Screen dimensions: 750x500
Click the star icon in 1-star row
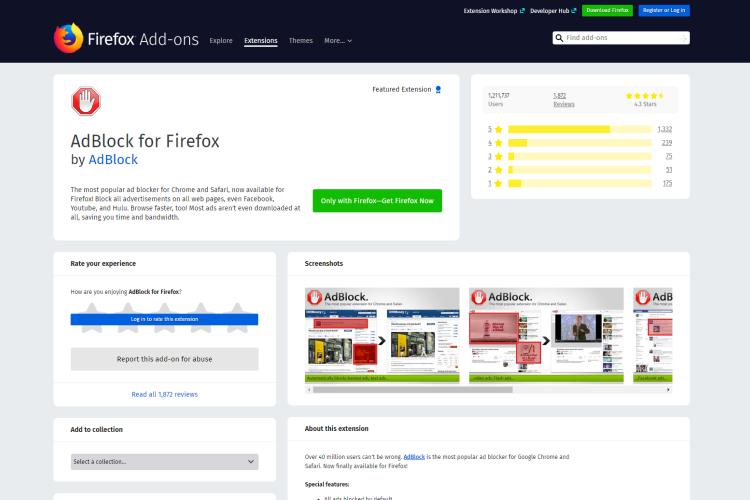[x=498, y=183]
